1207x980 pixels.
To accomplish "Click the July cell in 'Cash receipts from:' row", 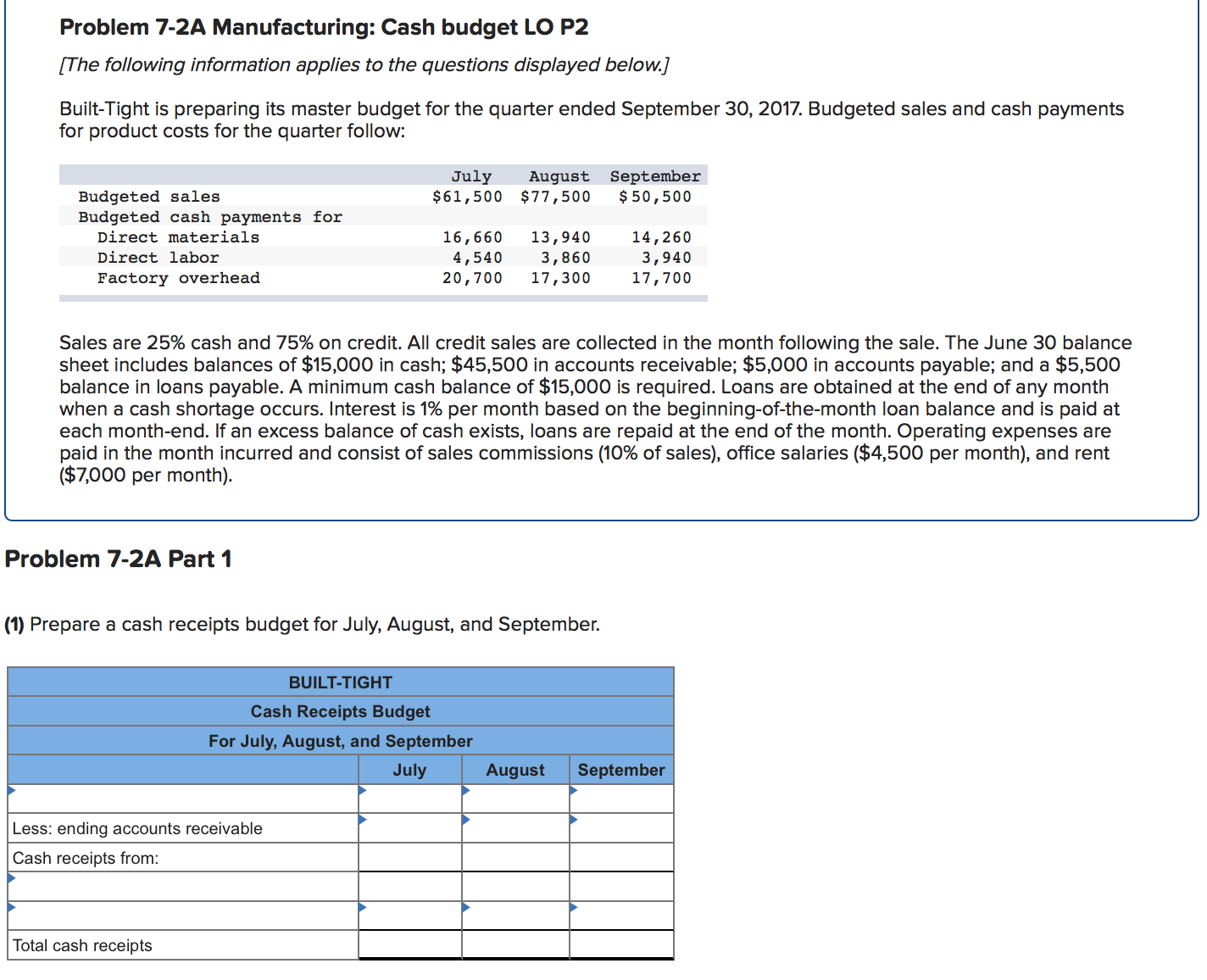I will 409,858.
